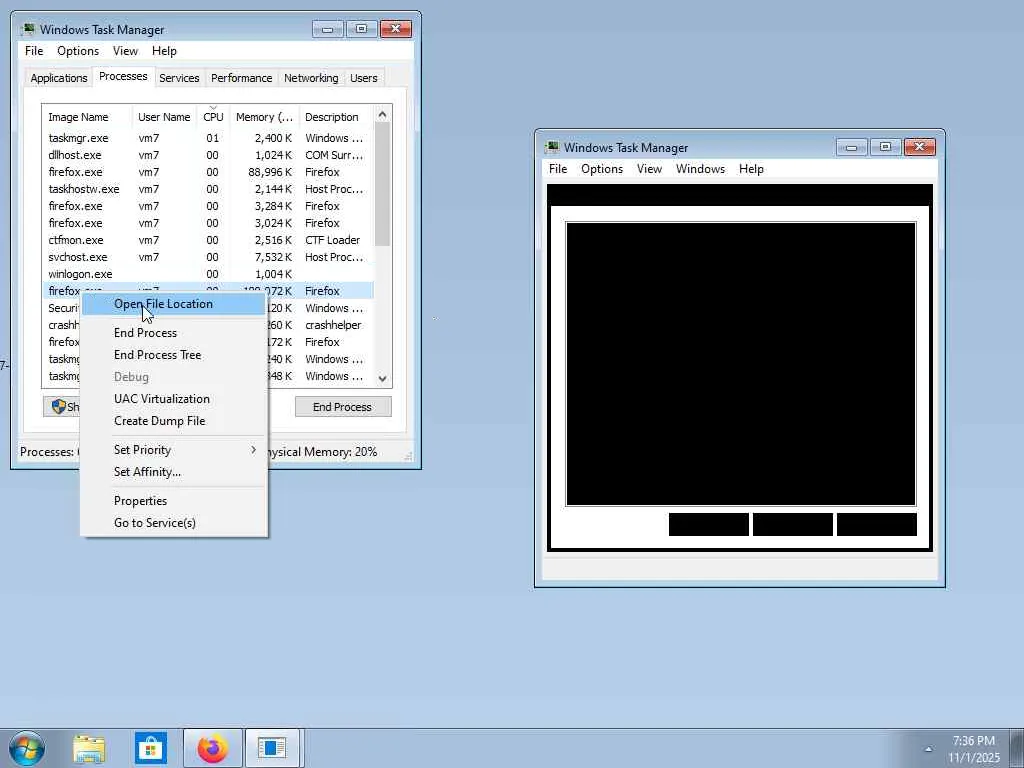The height and width of the screenshot is (768, 1024).
Task: Close the left Task Manager window
Action: coord(396,29)
